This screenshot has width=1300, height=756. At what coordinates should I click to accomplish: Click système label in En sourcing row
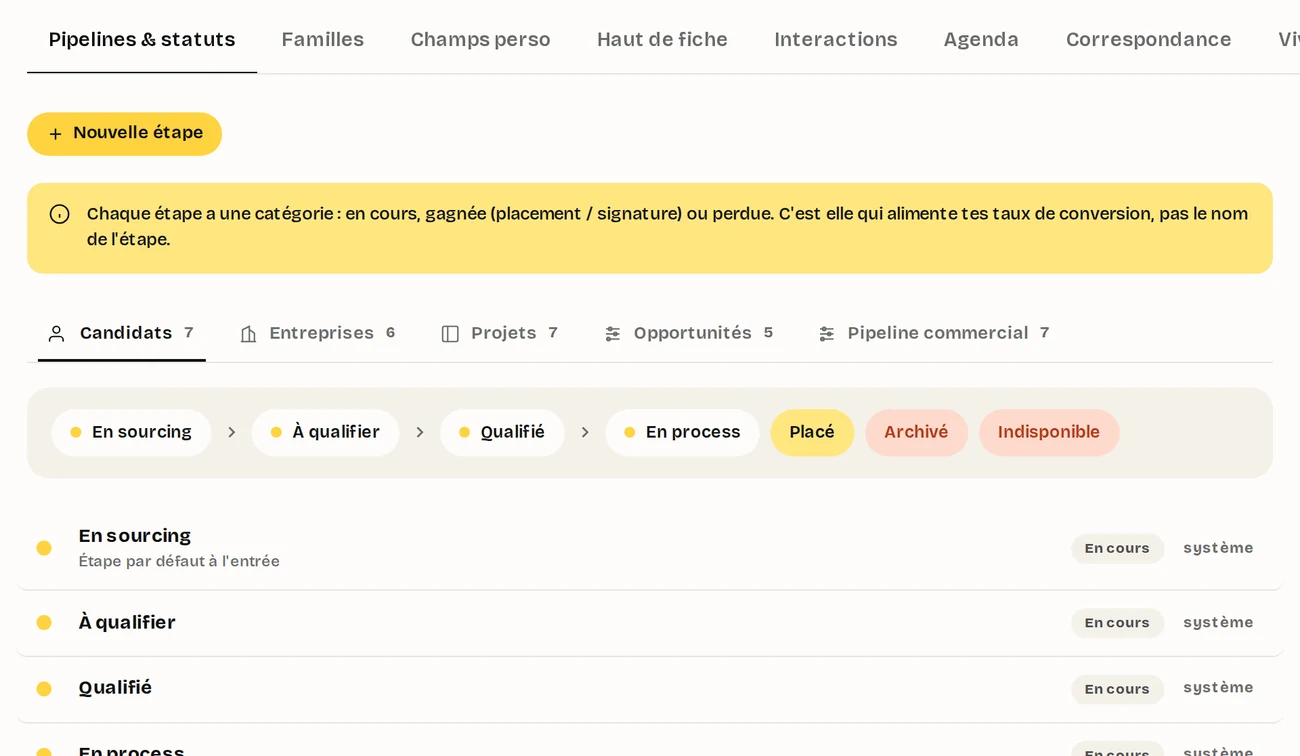[1218, 548]
